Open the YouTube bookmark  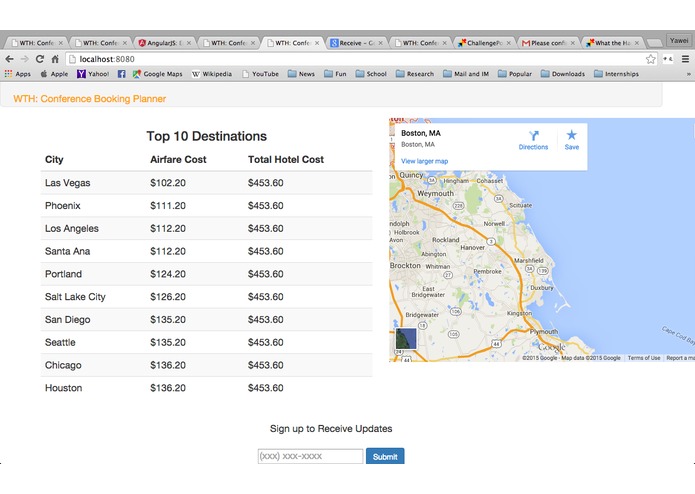click(x=261, y=74)
